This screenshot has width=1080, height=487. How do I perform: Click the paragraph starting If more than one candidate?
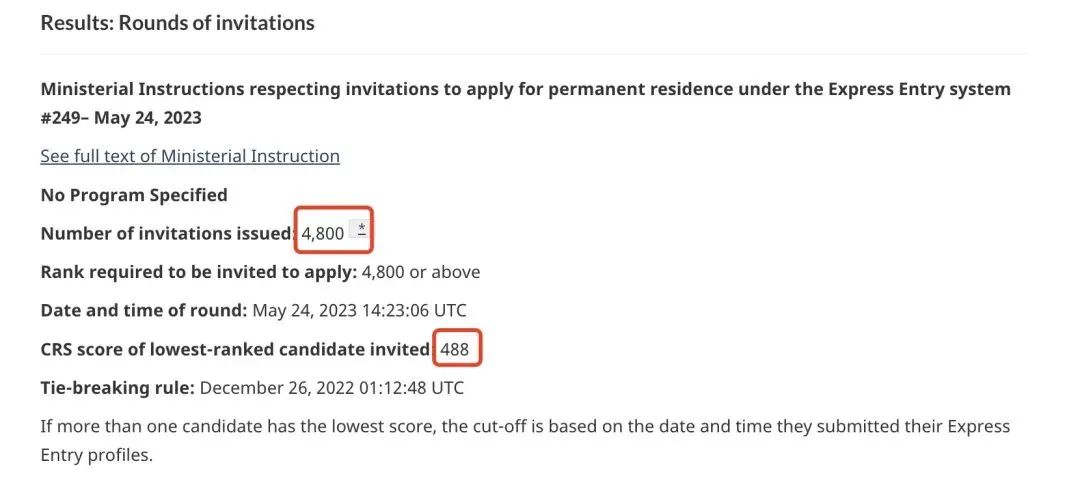pos(526,440)
